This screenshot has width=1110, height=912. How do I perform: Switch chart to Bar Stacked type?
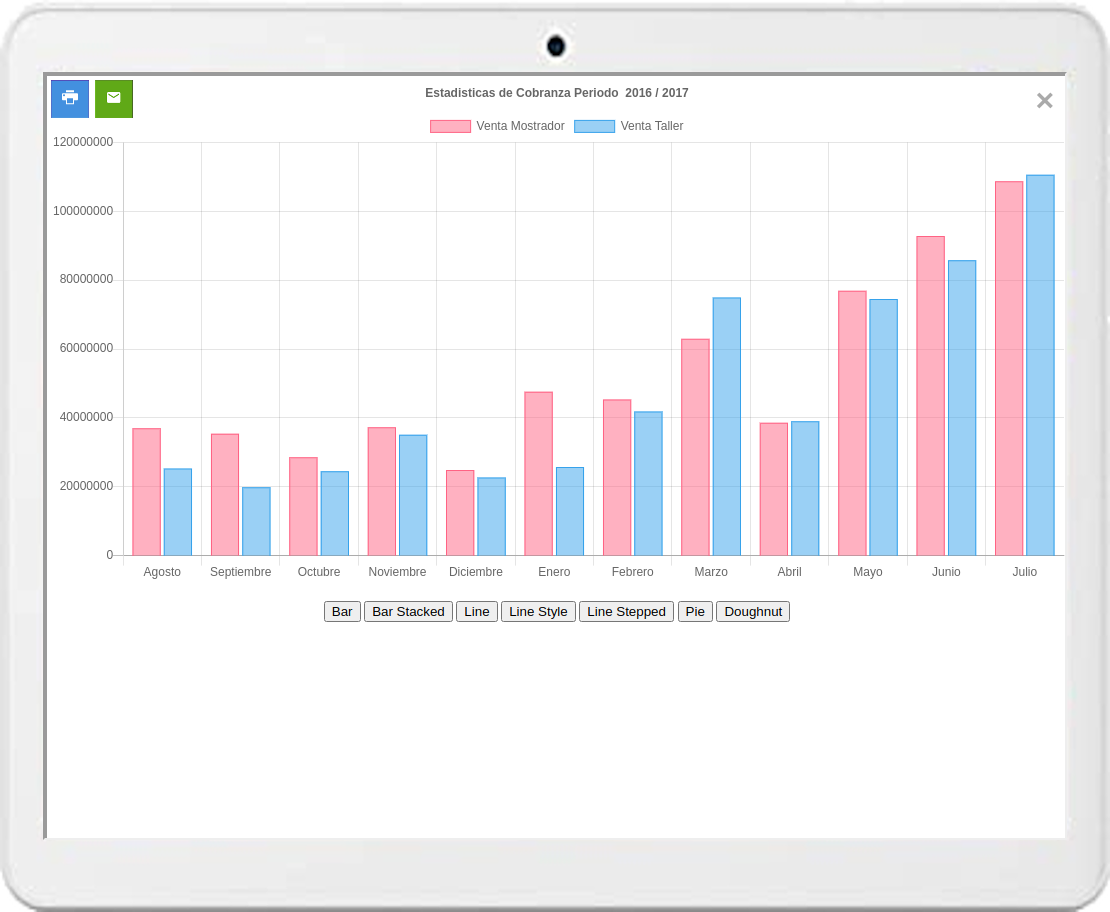(x=408, y=612)
